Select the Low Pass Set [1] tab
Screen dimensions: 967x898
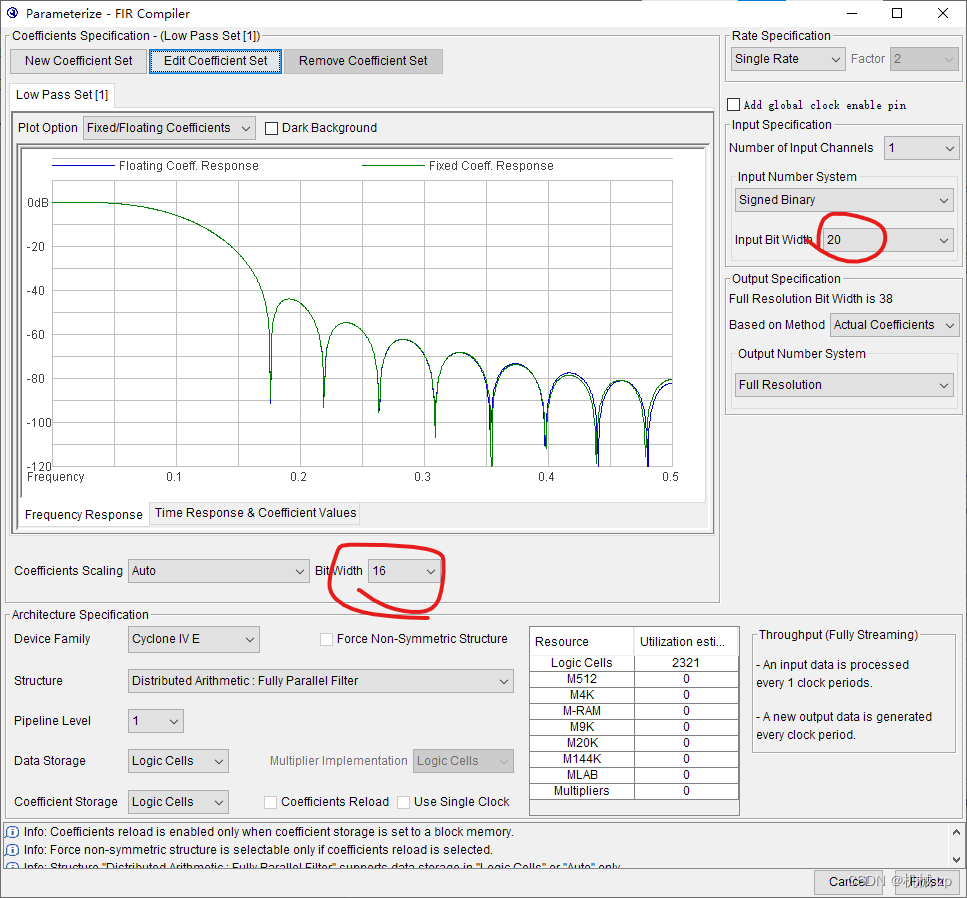[x=61, y=94]
